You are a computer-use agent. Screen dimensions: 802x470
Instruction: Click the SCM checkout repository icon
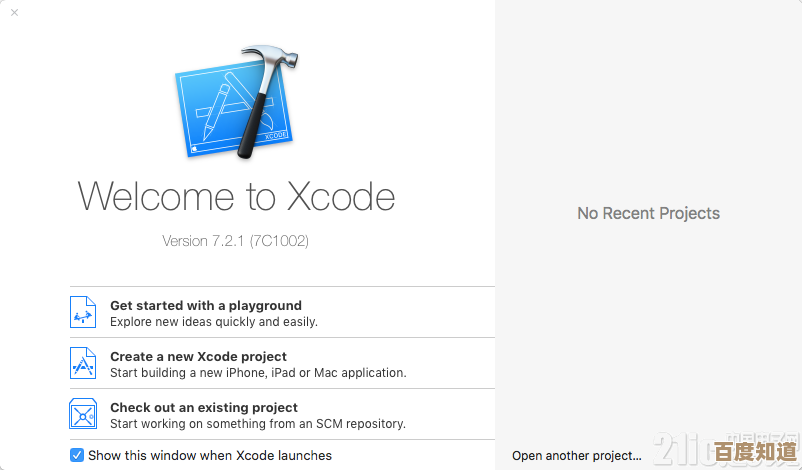pos(83,414)
